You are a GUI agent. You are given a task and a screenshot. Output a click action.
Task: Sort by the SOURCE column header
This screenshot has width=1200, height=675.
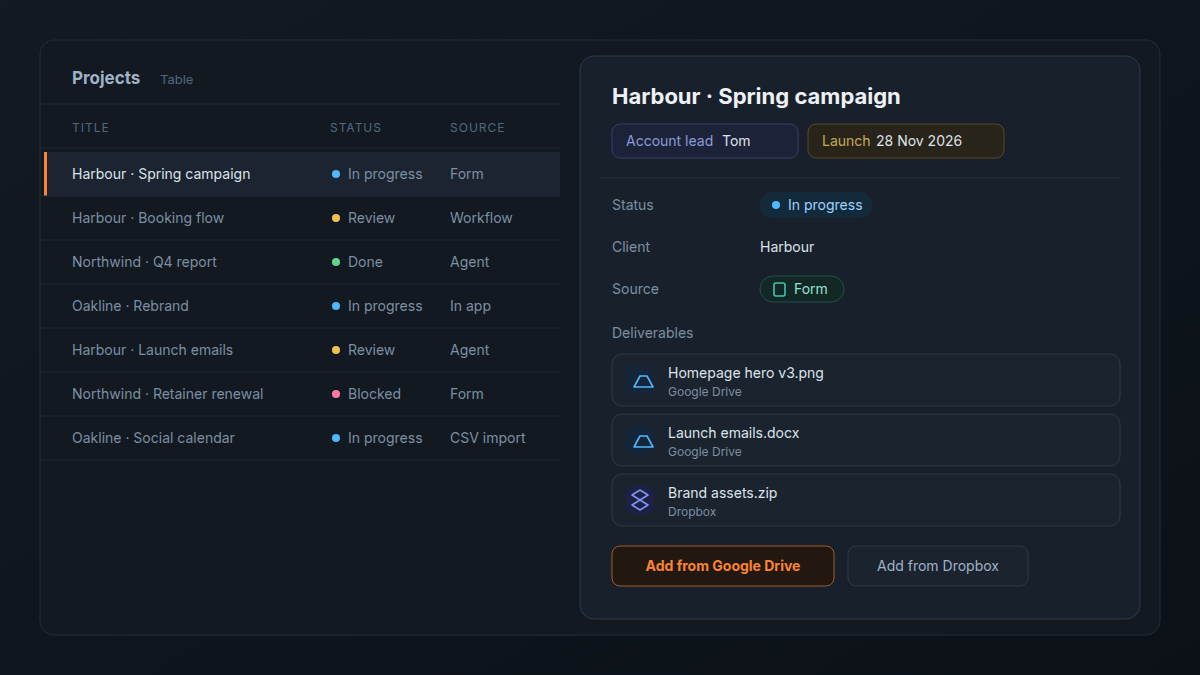pos(477,128)
